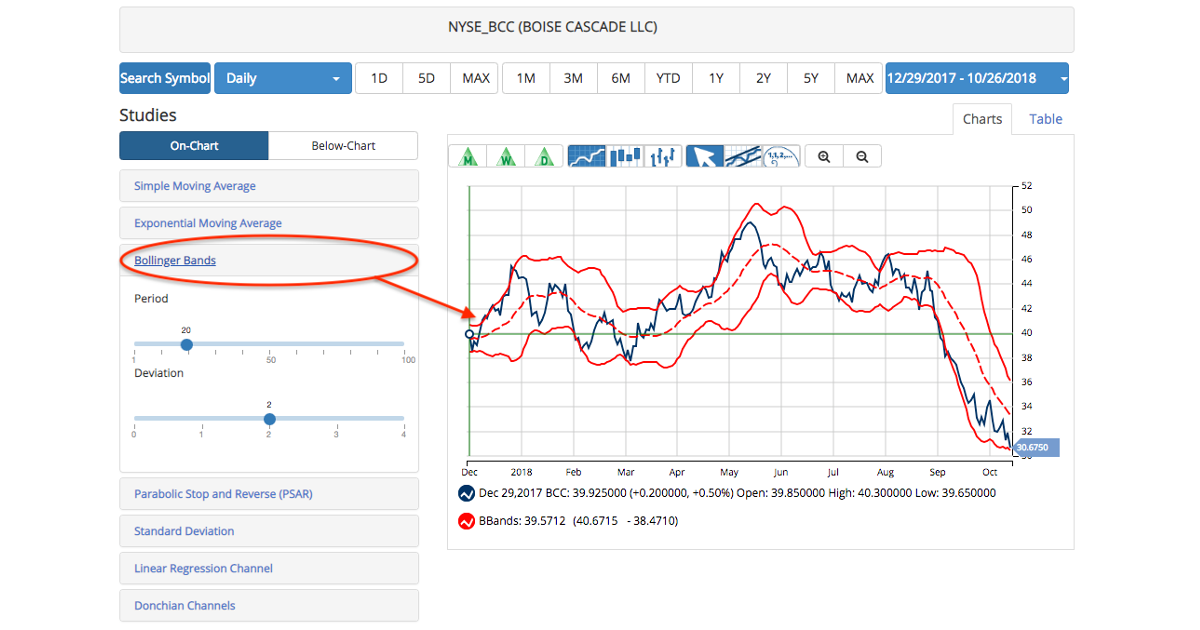The image size is (1200, 630).
Task: Select the arrow pointer tool
Action: point(705,157)
